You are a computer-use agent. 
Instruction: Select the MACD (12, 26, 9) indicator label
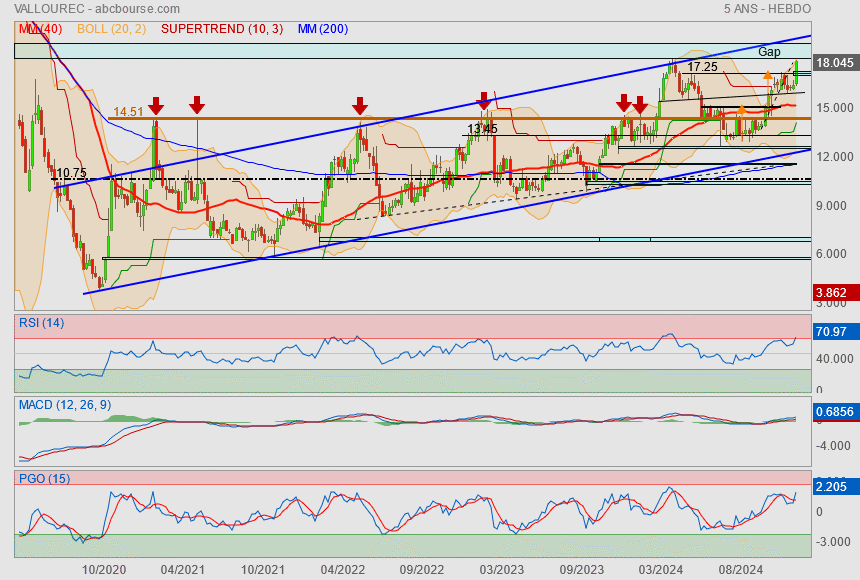pyautogui.click(x=65, y=405)
